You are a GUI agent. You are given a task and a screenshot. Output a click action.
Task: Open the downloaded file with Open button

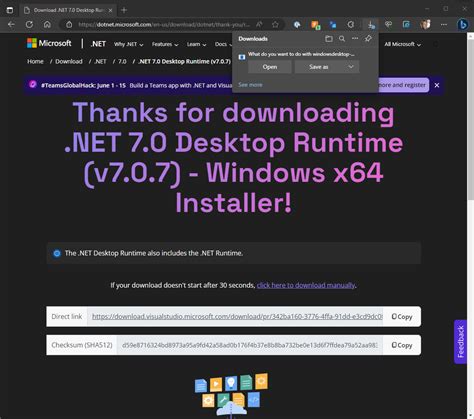point(270,67)
